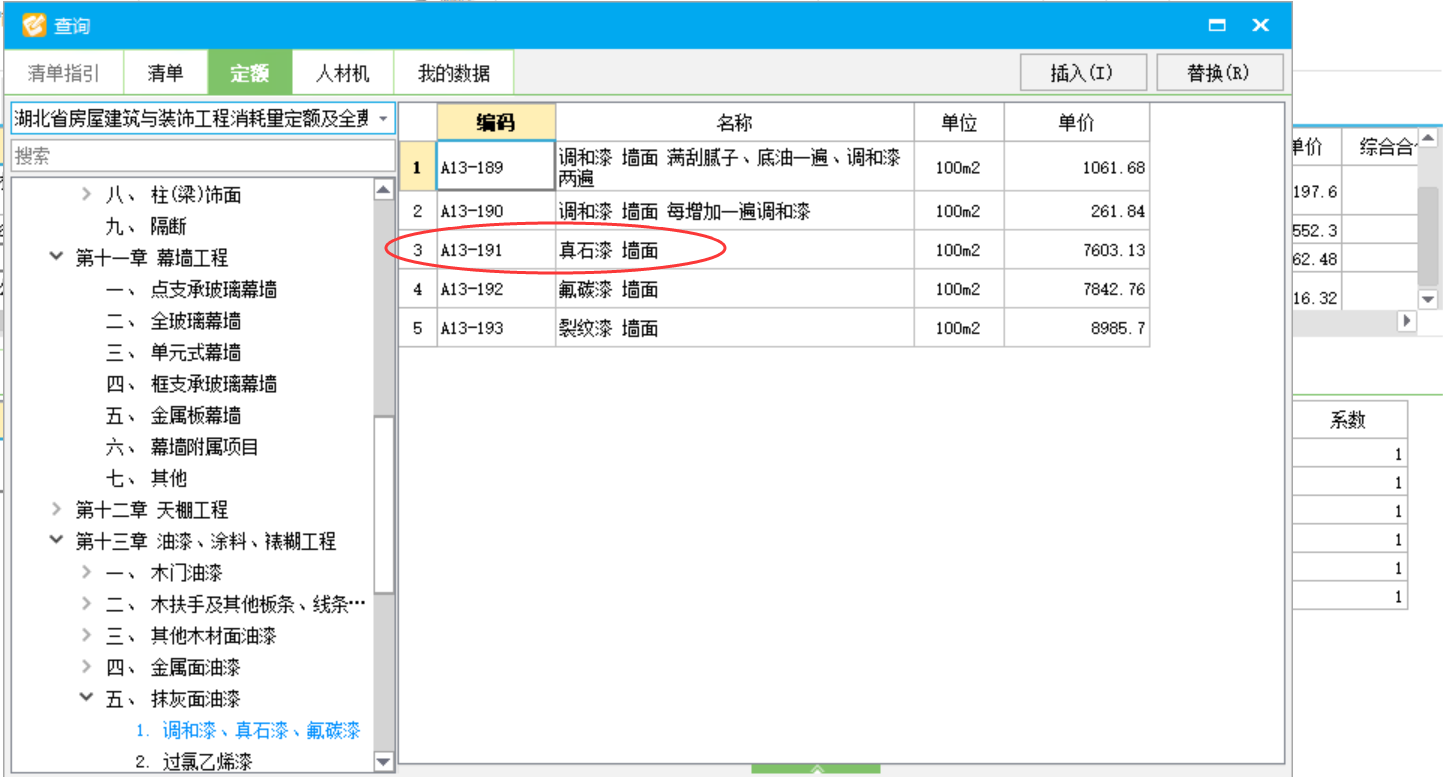
Task: Click the 裂纹漆 墙面 name cell
Action: 735,329
